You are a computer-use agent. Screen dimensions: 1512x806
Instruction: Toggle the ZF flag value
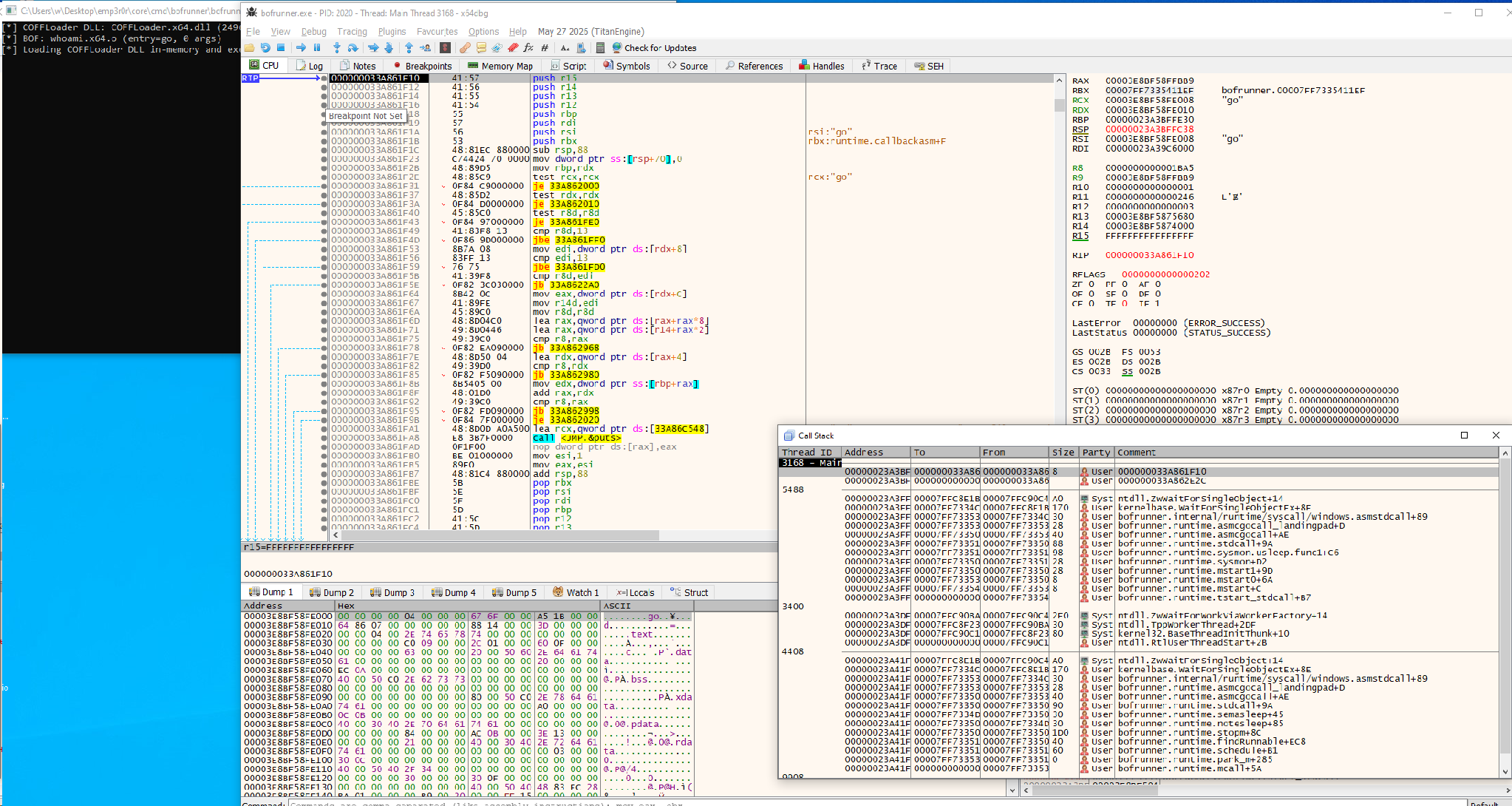click(1092, 284)
